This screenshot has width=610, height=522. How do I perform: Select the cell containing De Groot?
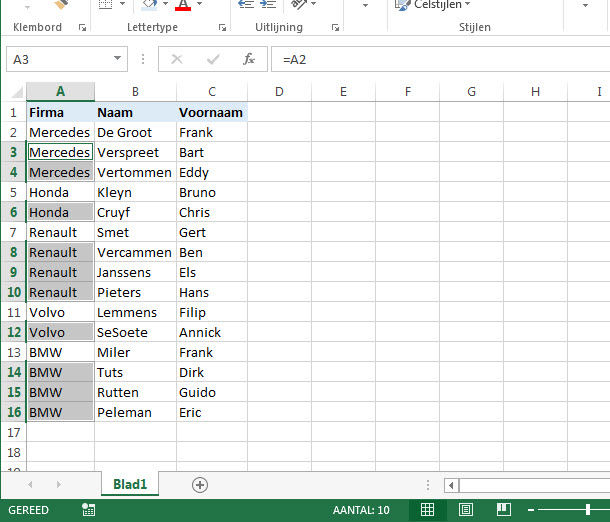coord(135,133)
